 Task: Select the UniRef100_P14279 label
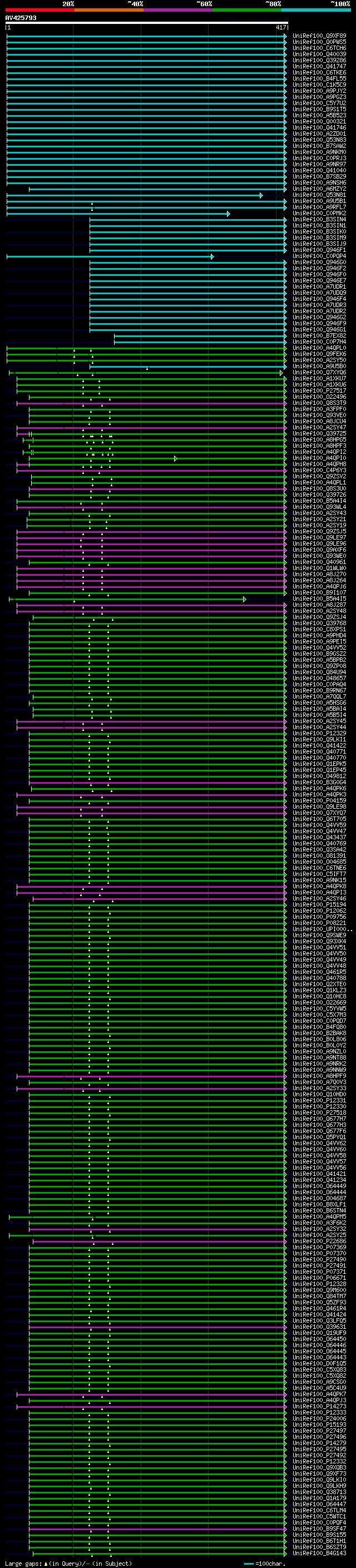click(x=319, y=1443)
